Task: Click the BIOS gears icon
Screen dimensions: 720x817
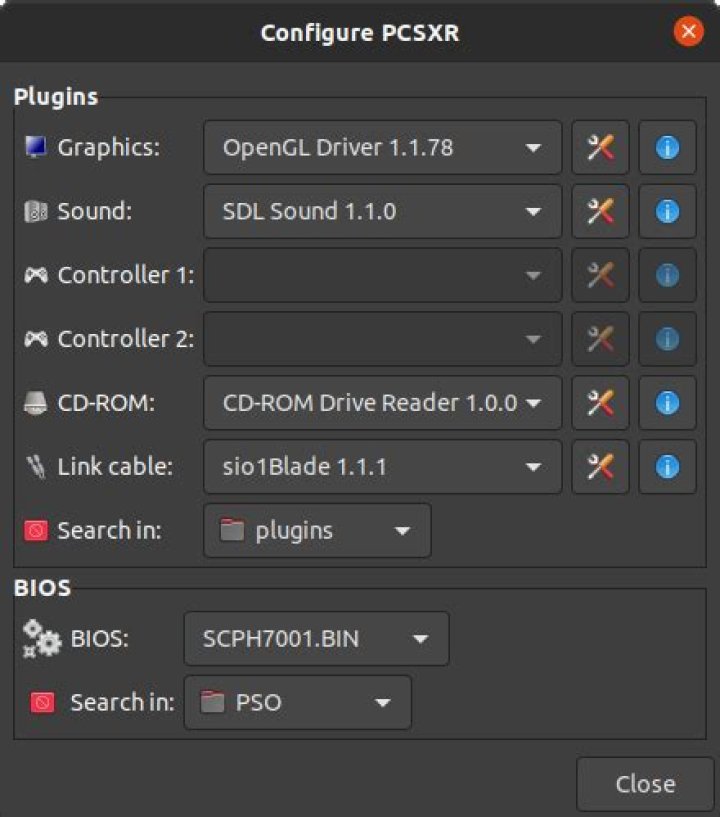Action: tap(42, 639)
